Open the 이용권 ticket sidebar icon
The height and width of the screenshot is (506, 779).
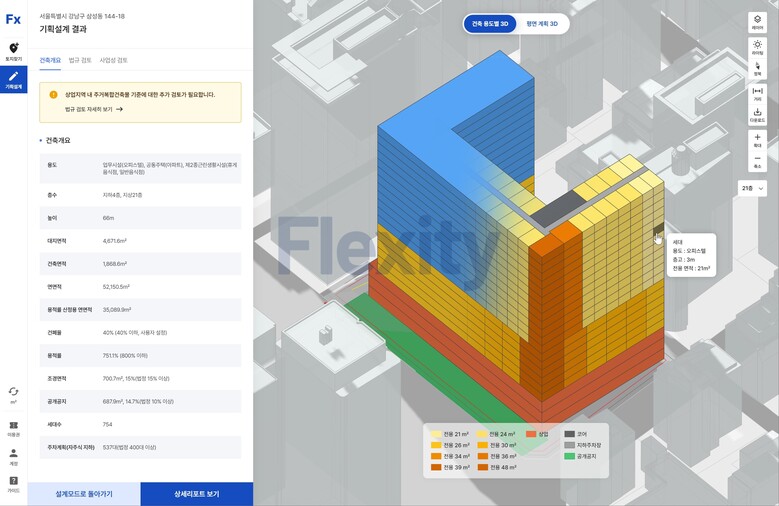click(13, 428)
